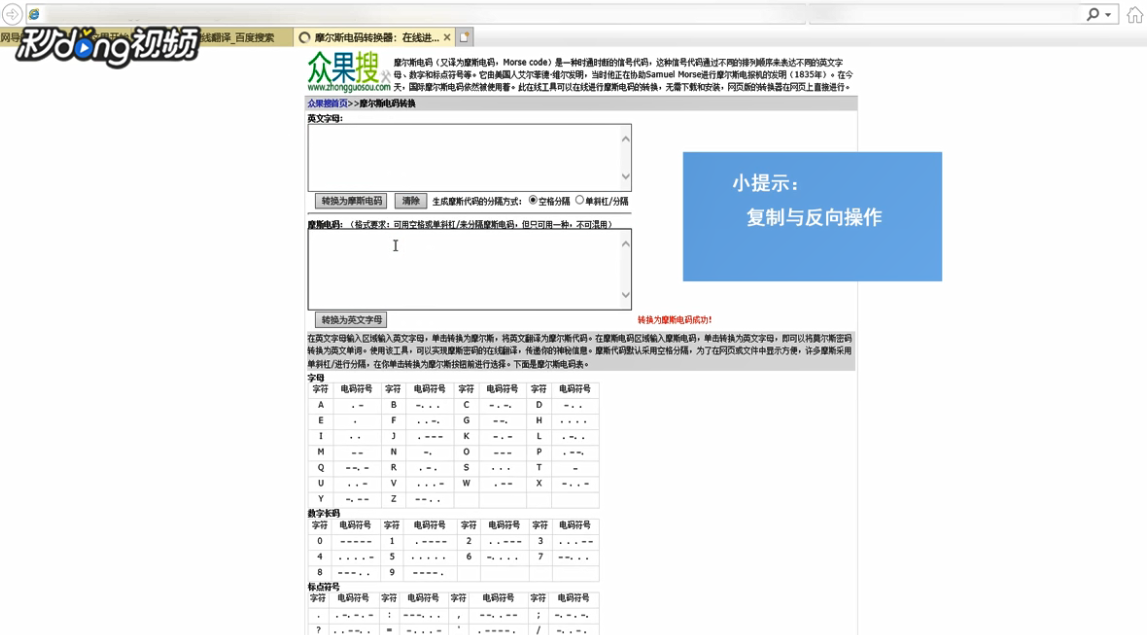Viewport: 1147px width, 635px height.
Task: Select the 单斜杠/分隔 radio option
Action: [x=579, y=200]
